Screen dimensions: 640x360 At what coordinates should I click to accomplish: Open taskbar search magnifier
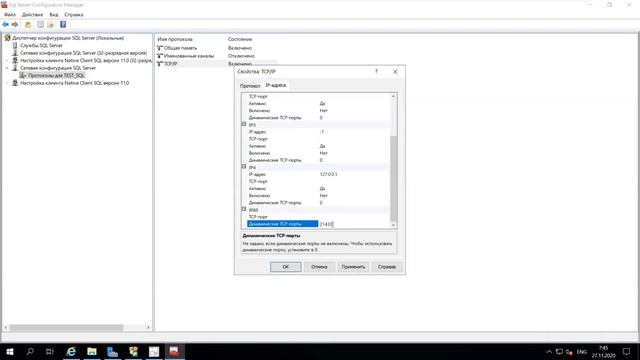pyautogui.click(x=30, y=351)
